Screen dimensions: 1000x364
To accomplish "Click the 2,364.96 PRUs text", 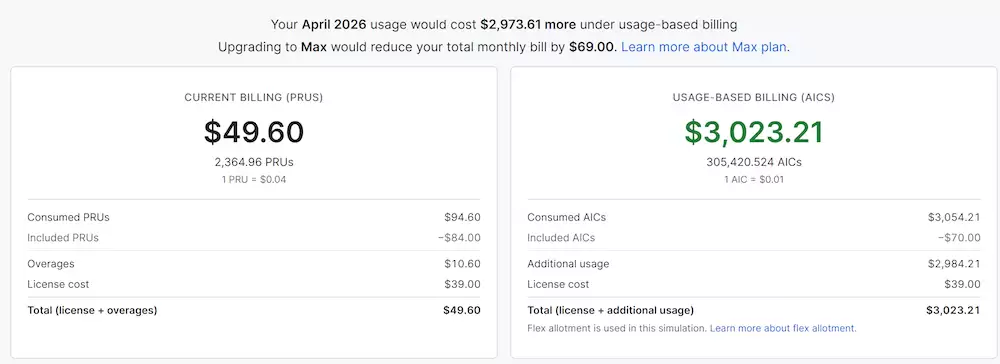I will (254, 162).
